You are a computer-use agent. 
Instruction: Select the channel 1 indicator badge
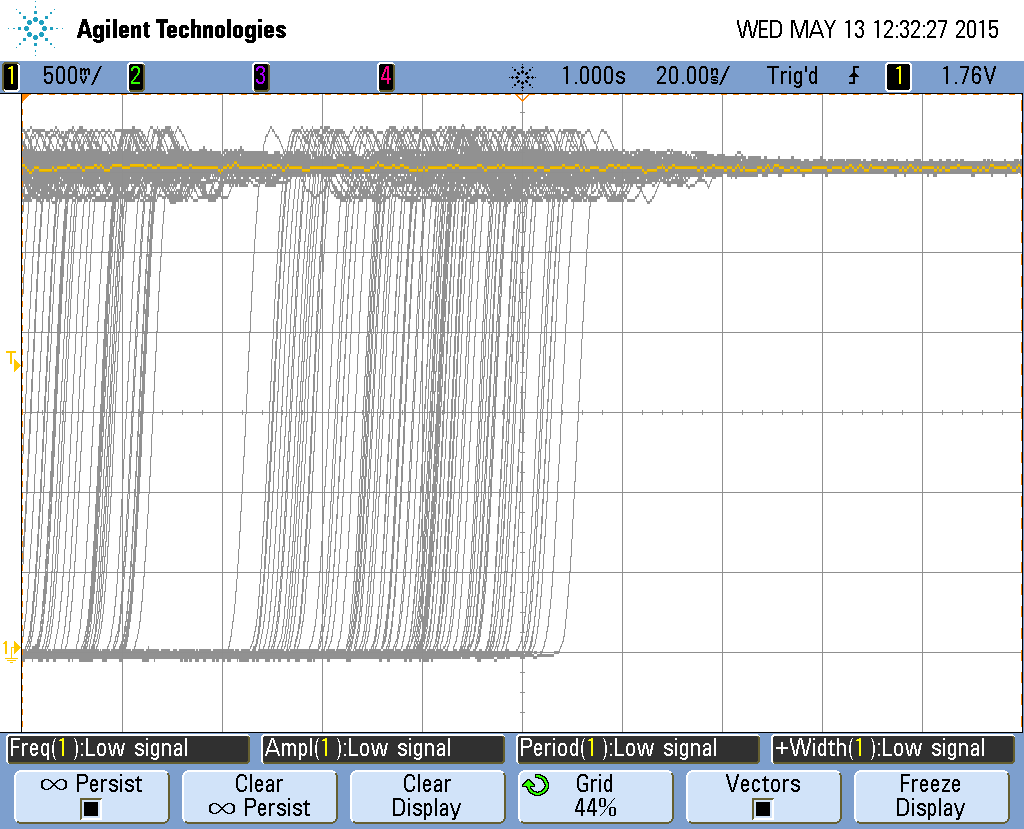pos(11,76)
